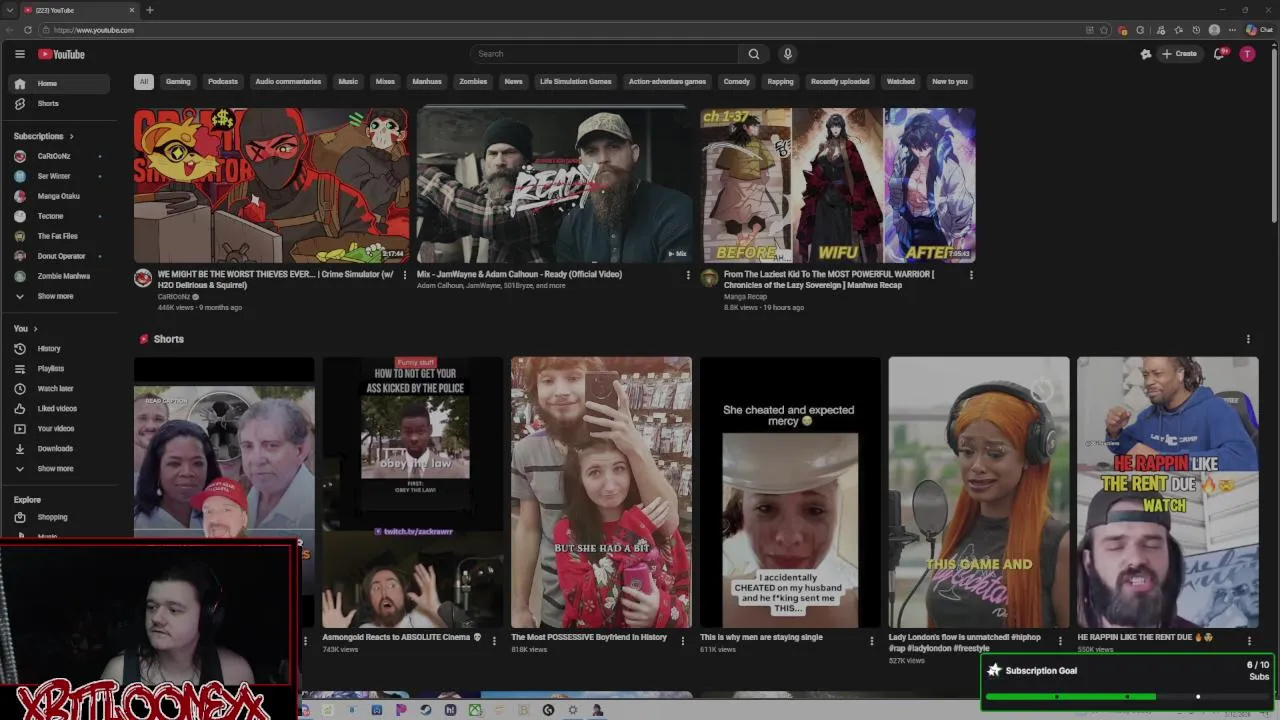
Task: Open a new browser tab
Action: point(149,10)
